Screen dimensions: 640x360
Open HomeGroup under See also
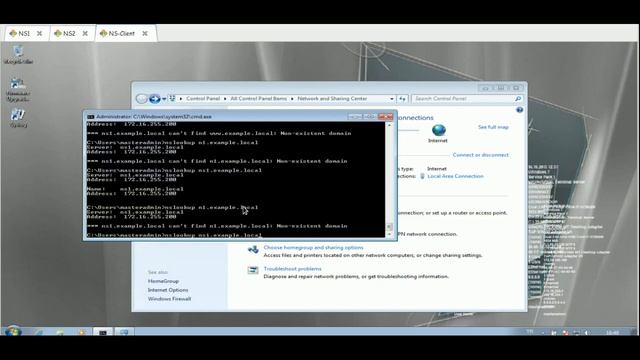pyautogui.click(x=163, y=281)
